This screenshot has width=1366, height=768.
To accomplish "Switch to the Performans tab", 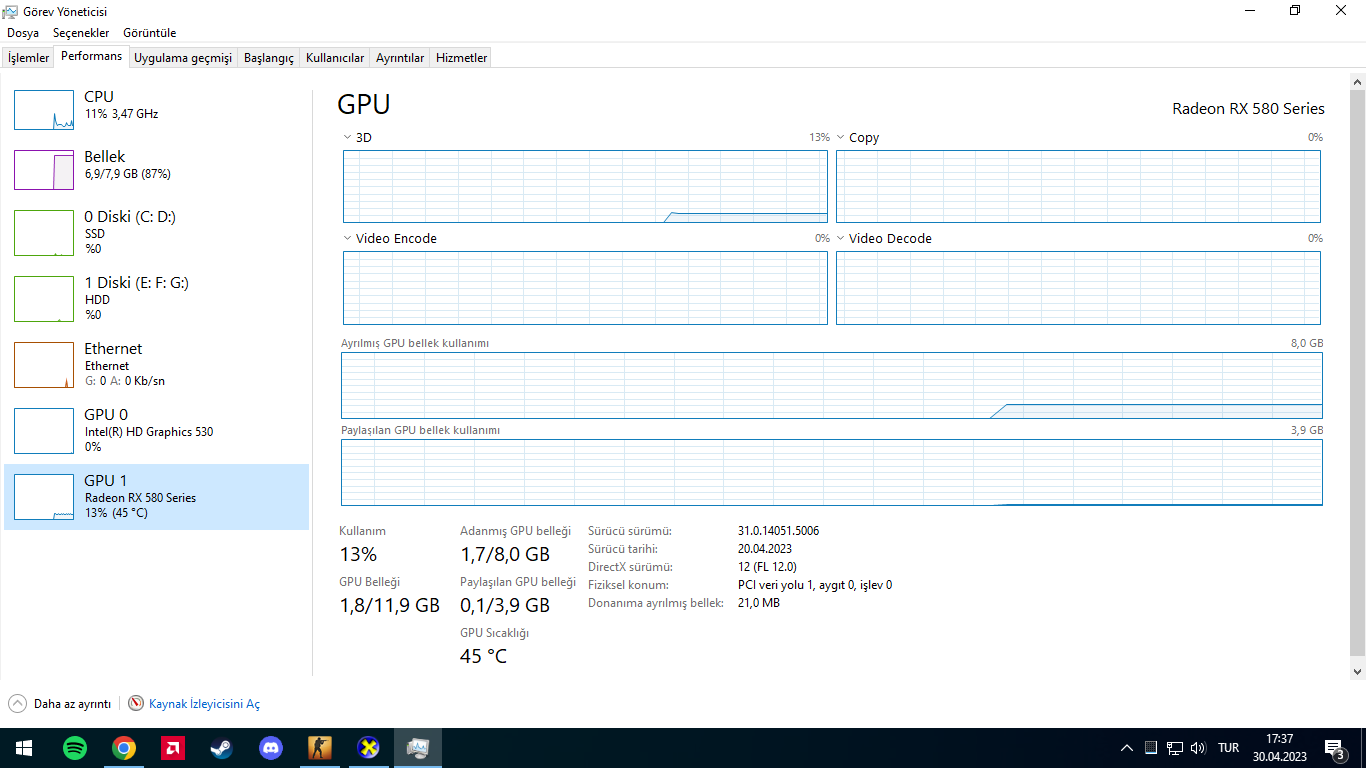I will [91, 57].
